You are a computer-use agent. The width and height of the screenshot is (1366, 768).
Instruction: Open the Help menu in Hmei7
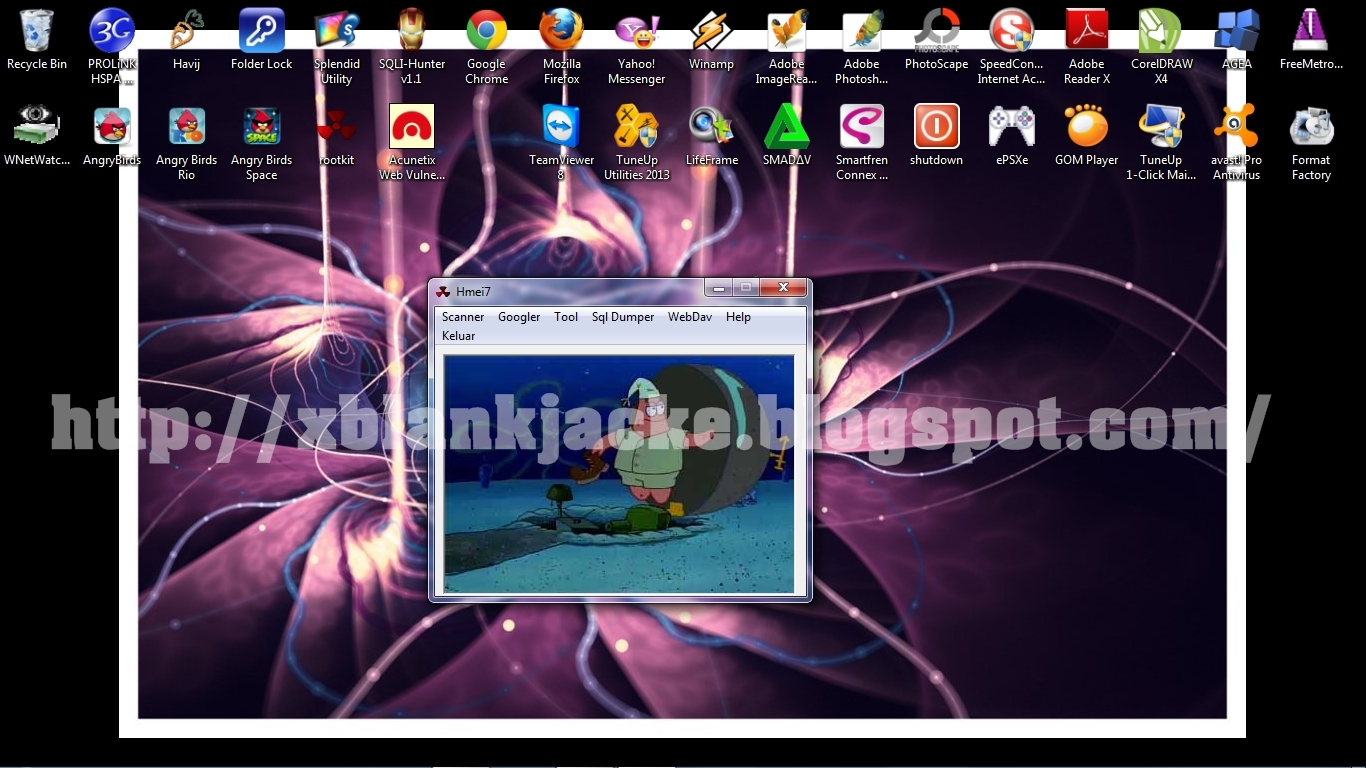coord(738,317)
